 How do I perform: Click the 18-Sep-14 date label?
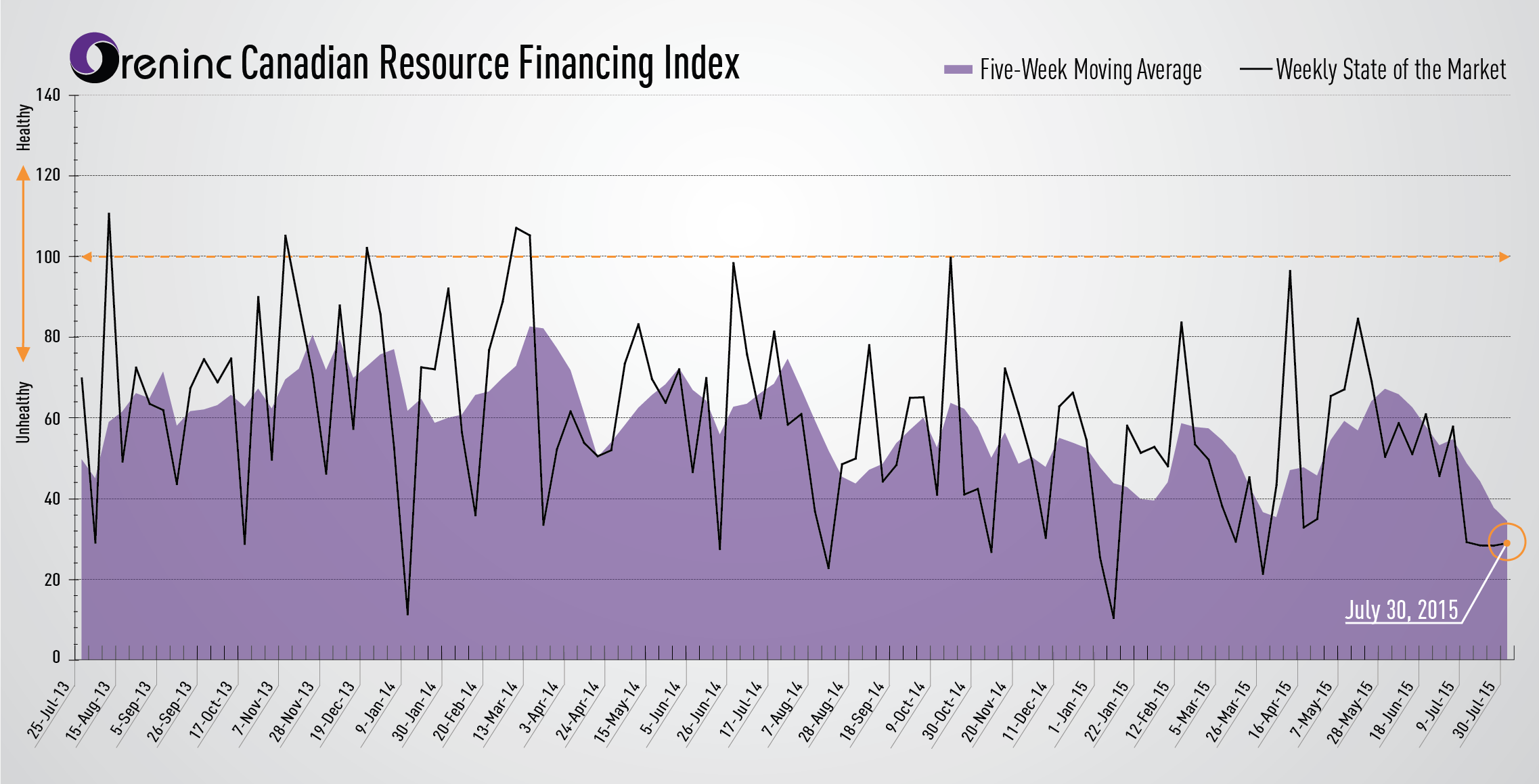point(863,710)
